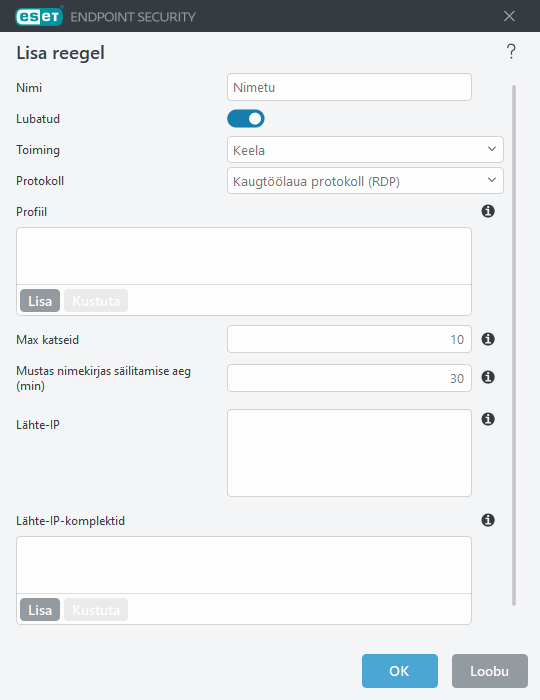Screen dimensions: 540x700
Task: Click the info icon next to Lähte-IP
Action: (x=488, y=419)
